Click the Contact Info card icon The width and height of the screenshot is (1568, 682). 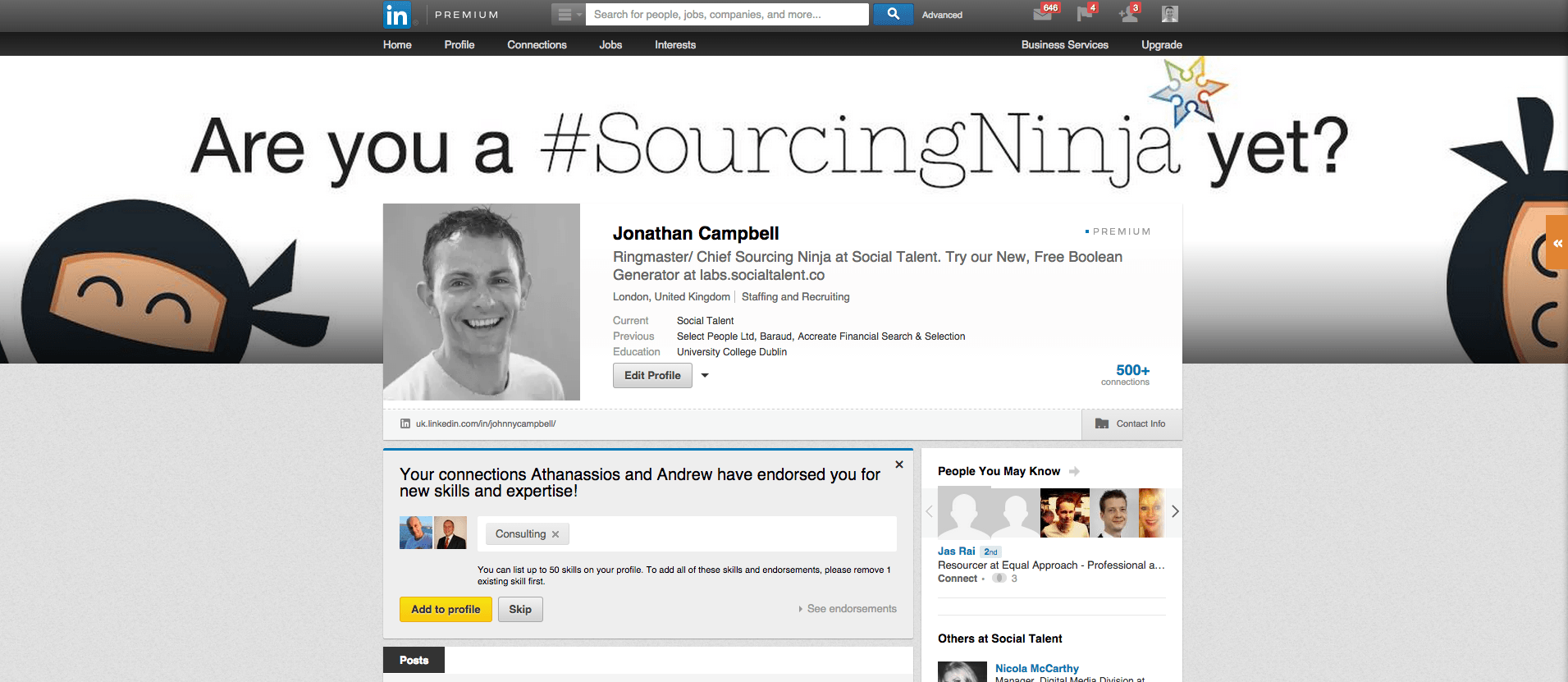[1102, 423]
